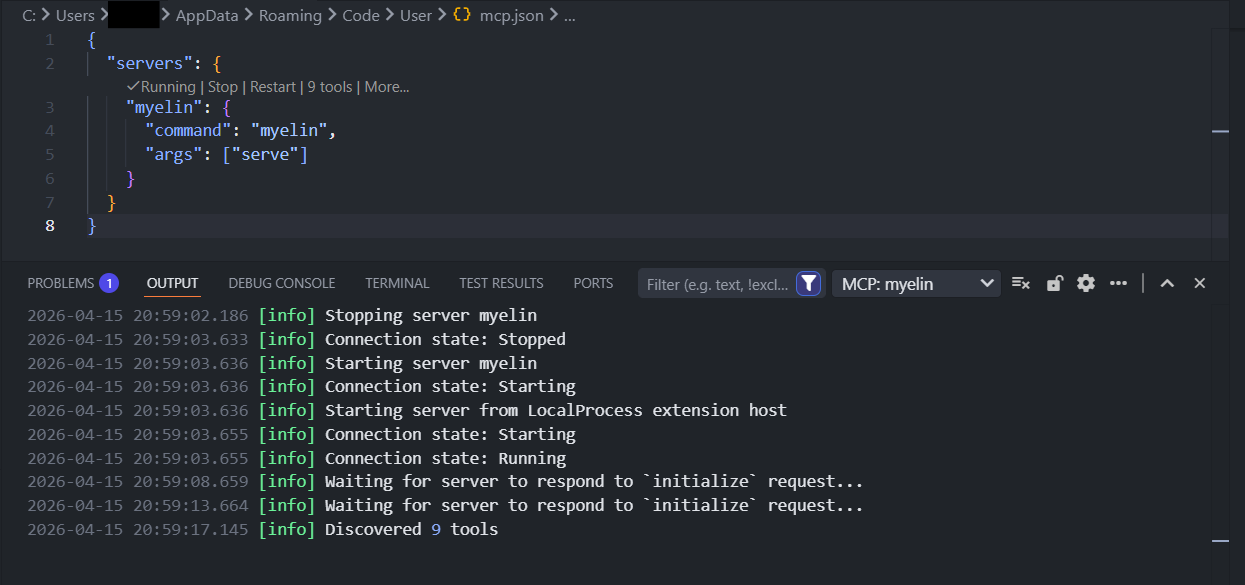Restart the myelin MCP server
Viewport: 1245px width, 585px height.
pos(272,86)
